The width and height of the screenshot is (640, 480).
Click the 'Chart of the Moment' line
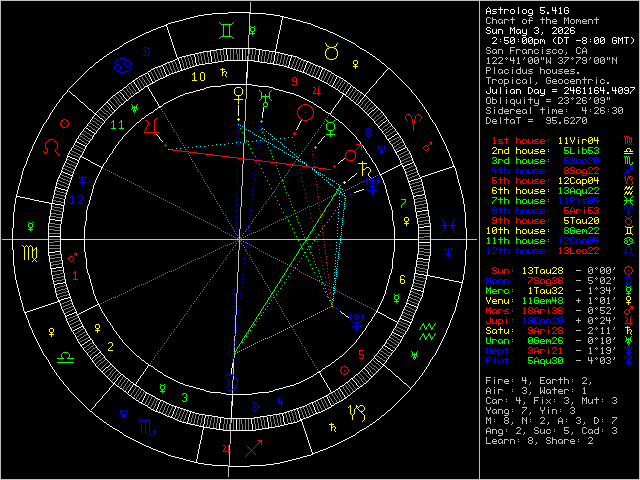[542, 21]
